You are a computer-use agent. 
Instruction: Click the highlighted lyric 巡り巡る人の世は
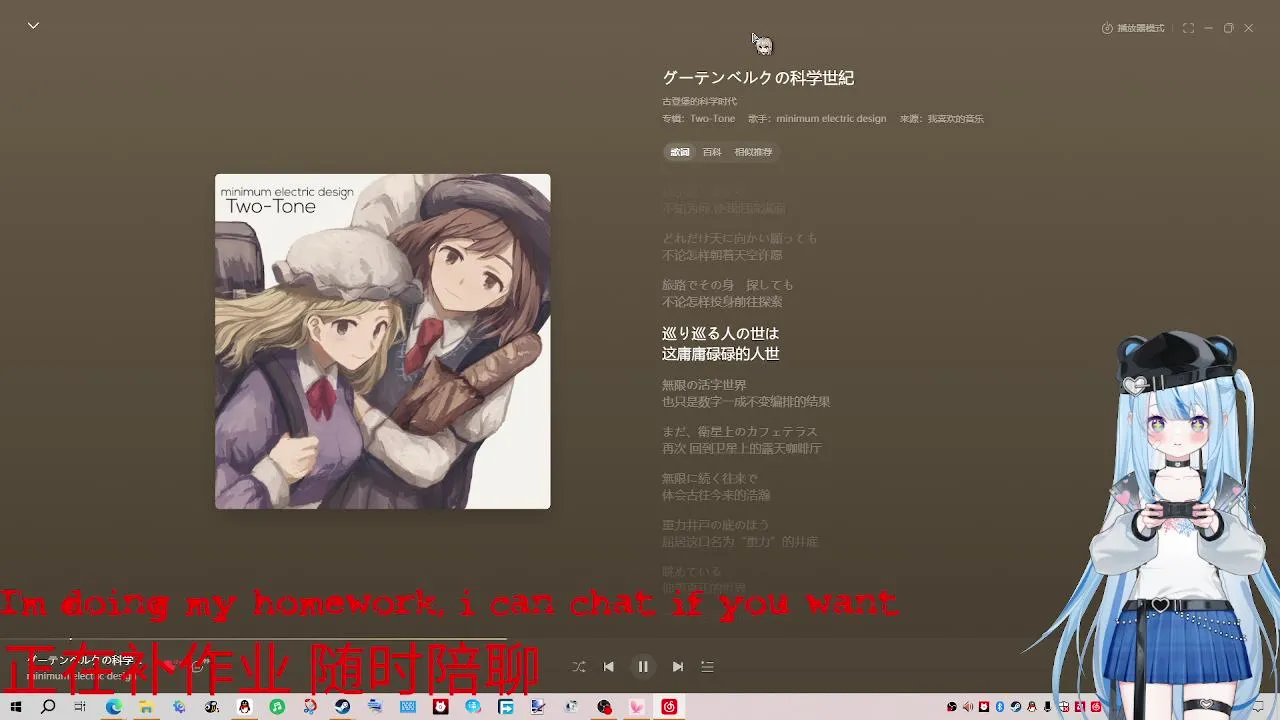coord(720,333)
